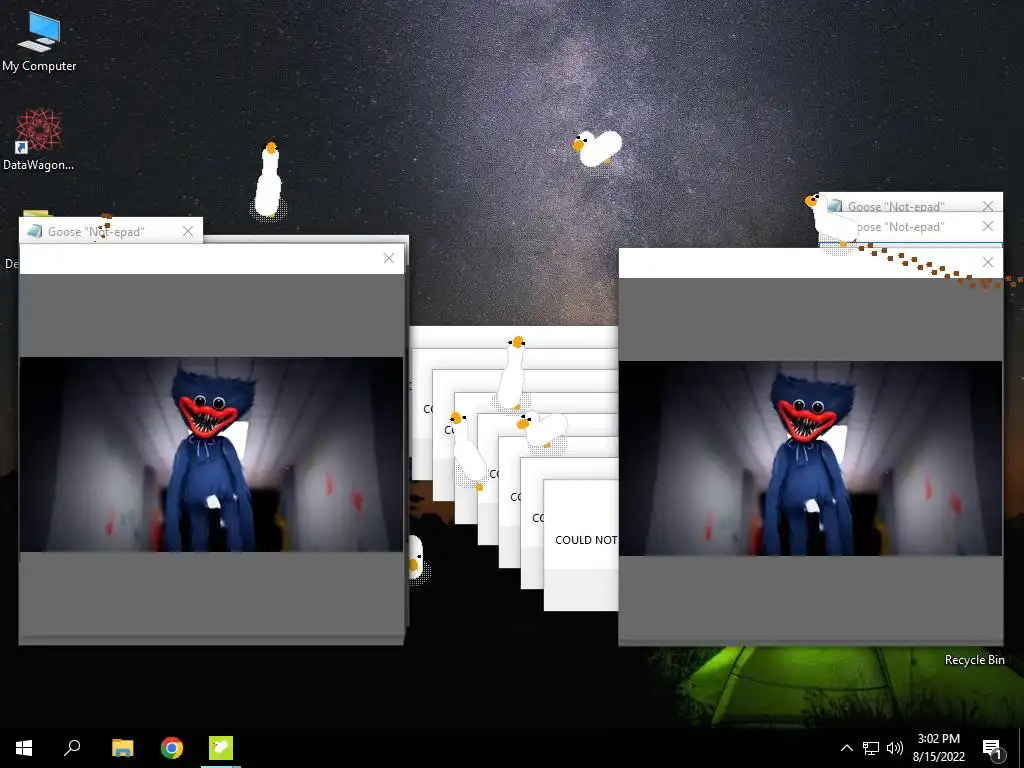Open the clock showing 3:02 PM
The height and width of the screenshot is (768, 1024).
click(938, 748)
